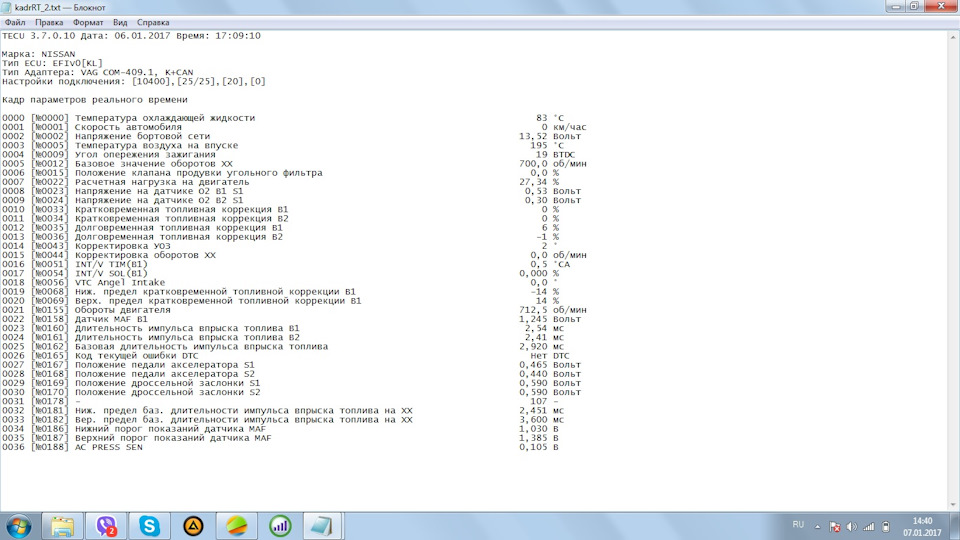Screen dimensions: 960x540
Task: Click 'AC PRESS SEN' row
Action: pos(280,448)
